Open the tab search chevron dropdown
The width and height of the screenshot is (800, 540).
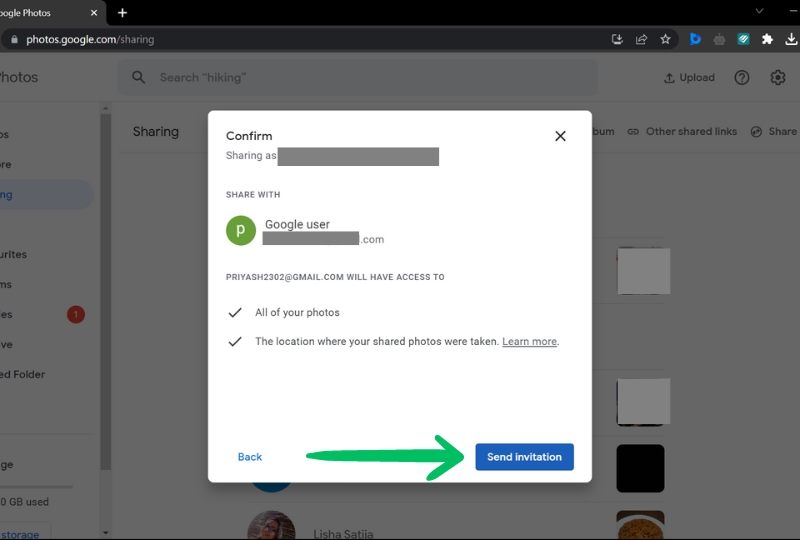pos(759,11)
